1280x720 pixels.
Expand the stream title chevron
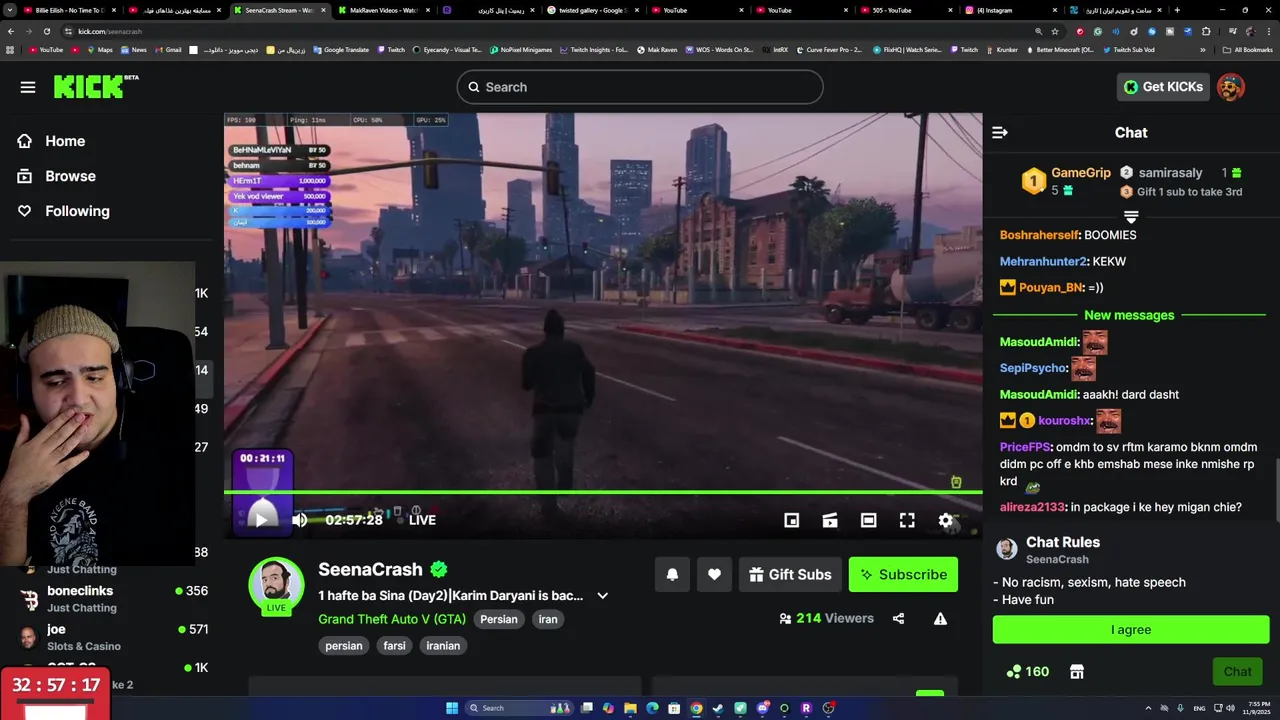[602, 595]
